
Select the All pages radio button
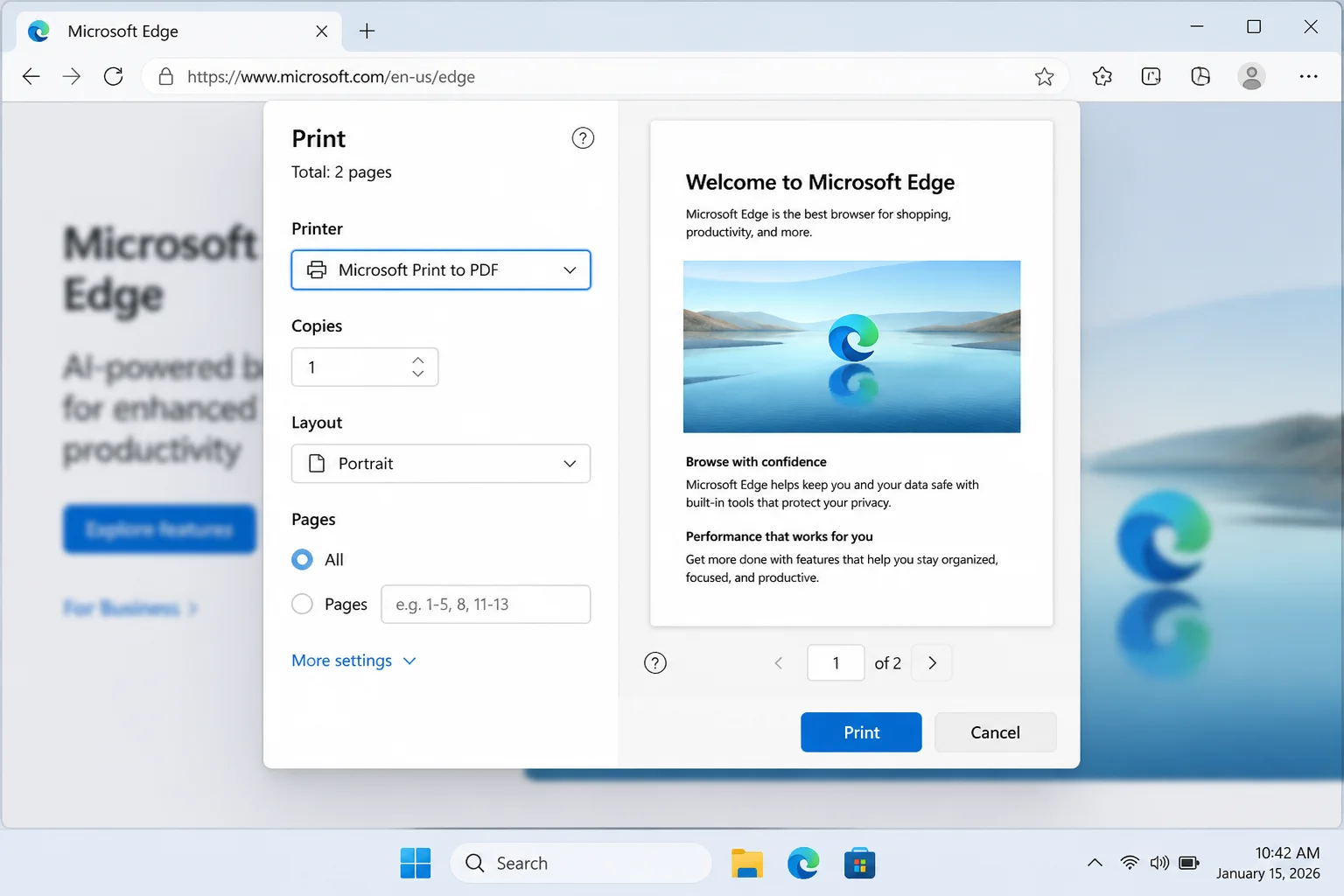coord(302,559)
